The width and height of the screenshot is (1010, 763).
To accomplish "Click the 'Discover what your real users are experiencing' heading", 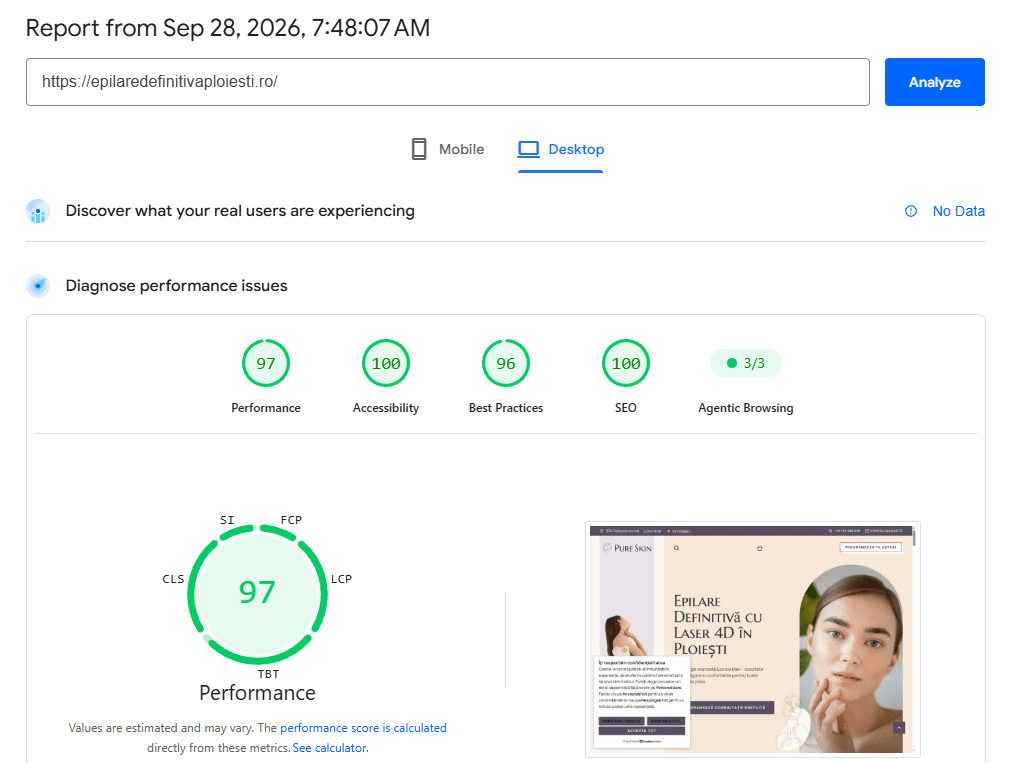I will 240,211.
